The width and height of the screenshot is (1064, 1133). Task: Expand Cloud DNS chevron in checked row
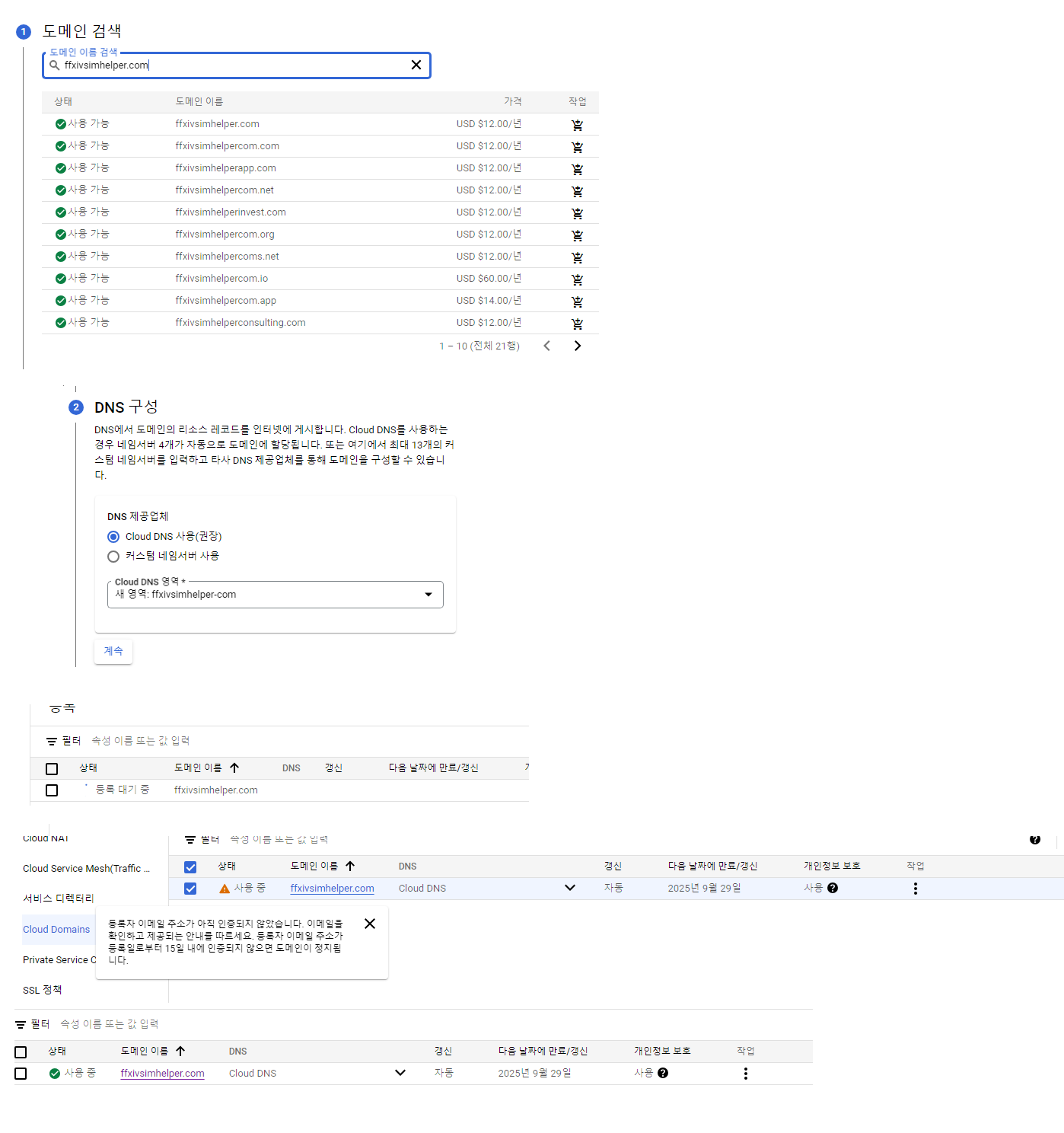570,888
